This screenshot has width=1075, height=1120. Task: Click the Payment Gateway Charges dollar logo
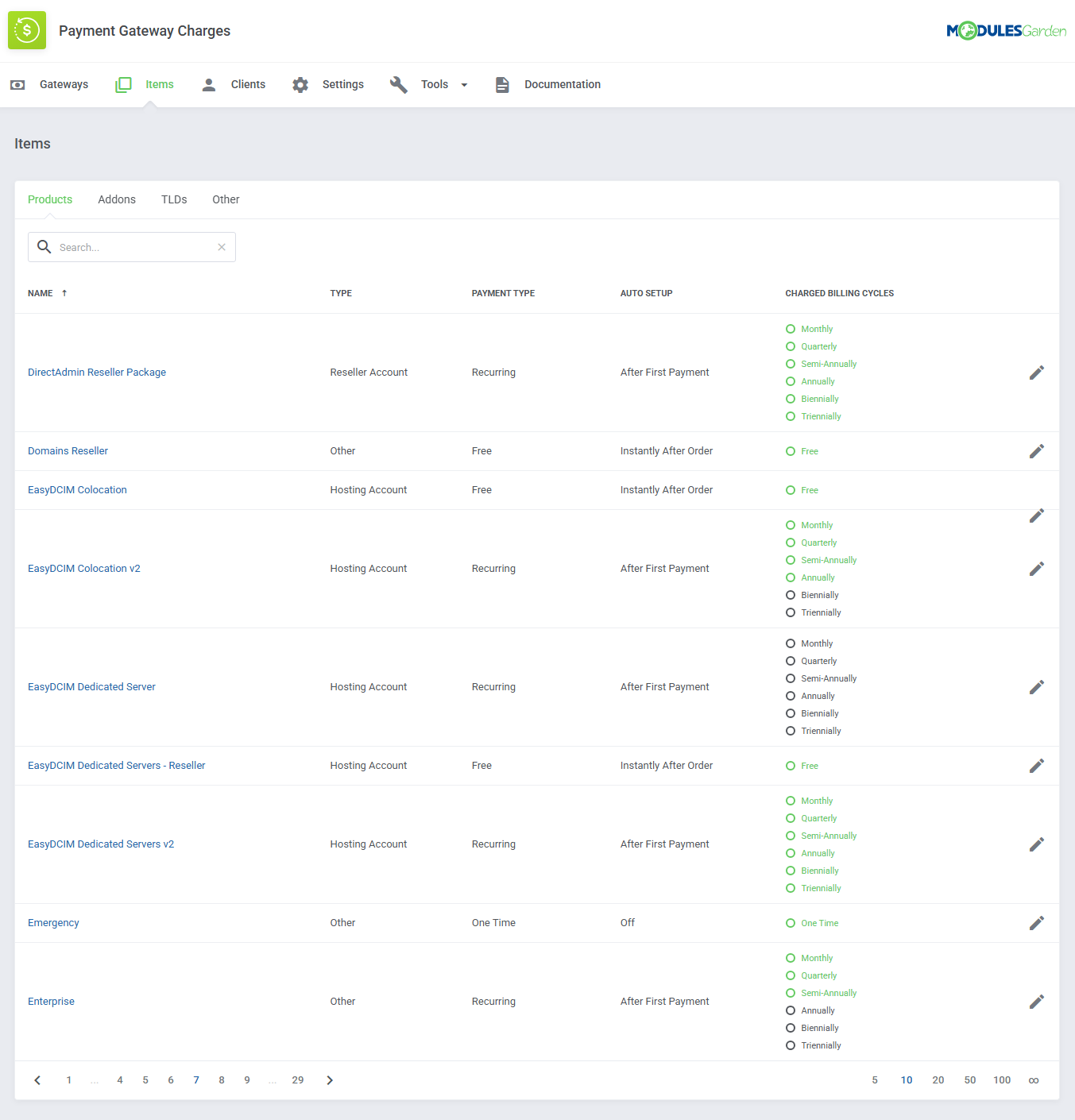(26, 29)
